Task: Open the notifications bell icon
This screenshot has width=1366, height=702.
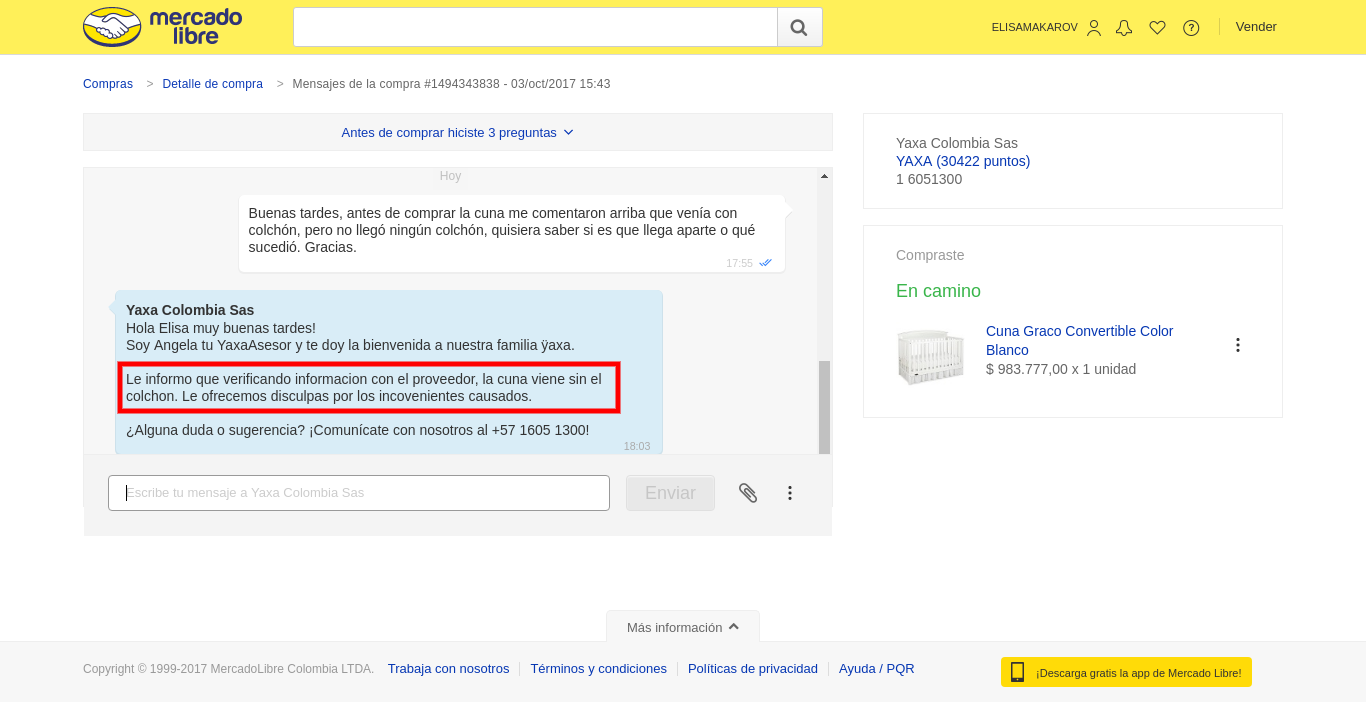Action: [1124, 28]
